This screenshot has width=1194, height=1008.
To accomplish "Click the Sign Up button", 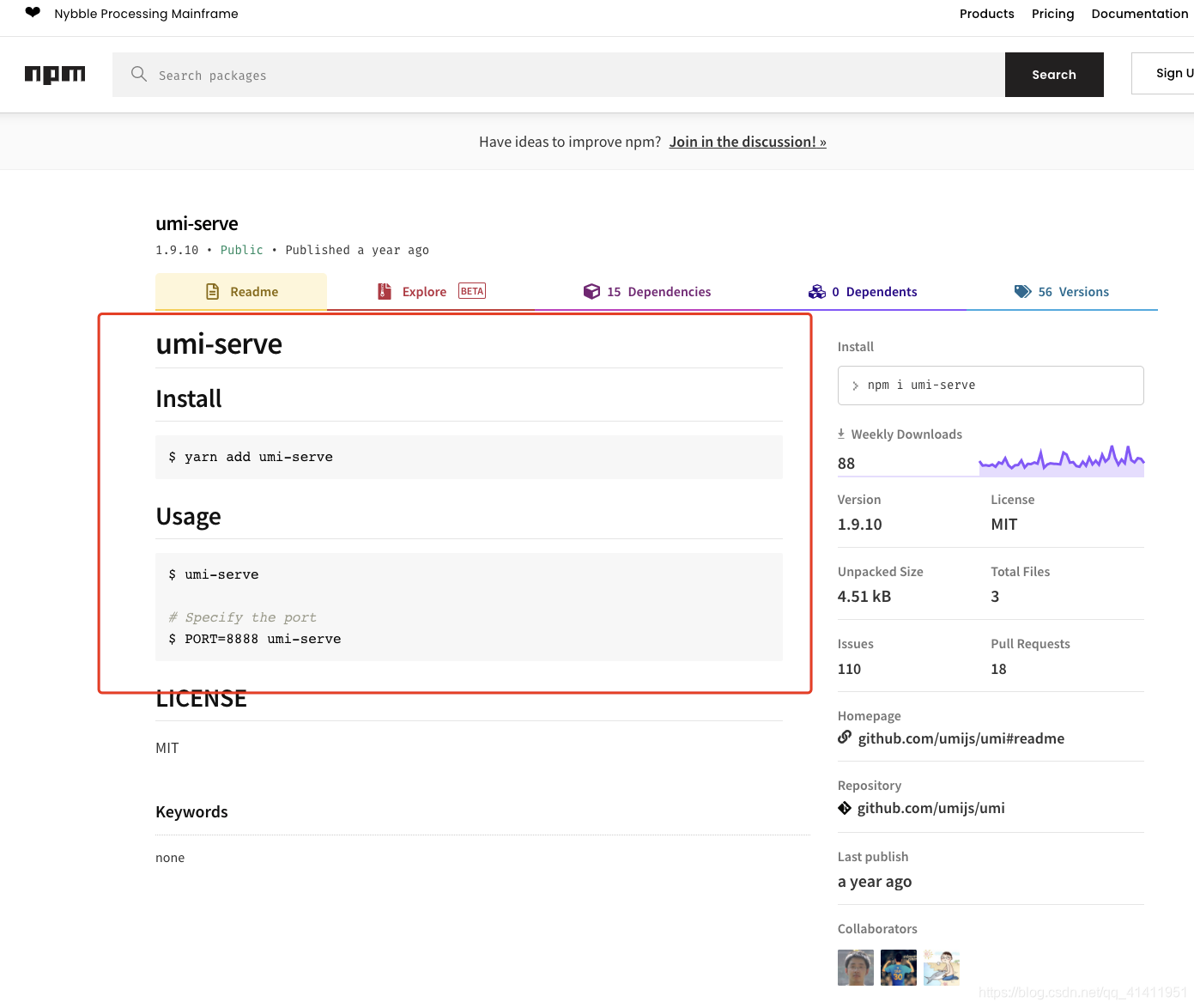I will 1163,74.
